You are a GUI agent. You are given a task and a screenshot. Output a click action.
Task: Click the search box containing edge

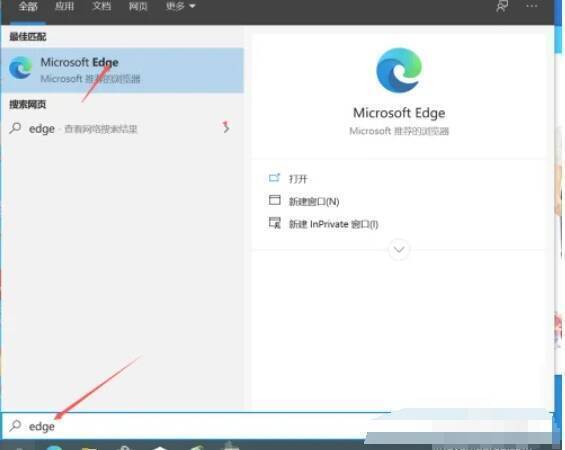tap(196, 426)
